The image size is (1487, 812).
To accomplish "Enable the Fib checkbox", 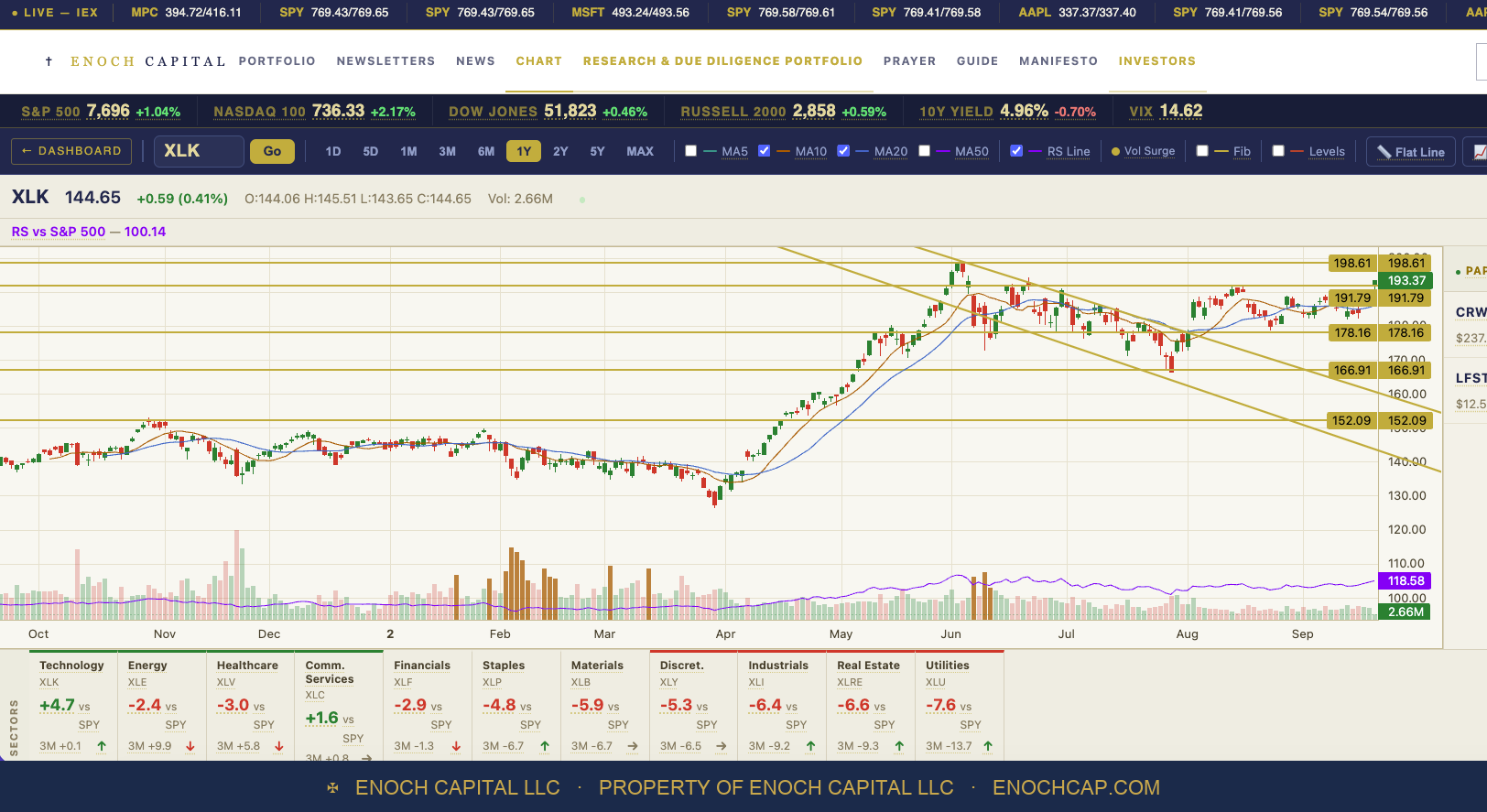I will click(x=1202, y=151).
